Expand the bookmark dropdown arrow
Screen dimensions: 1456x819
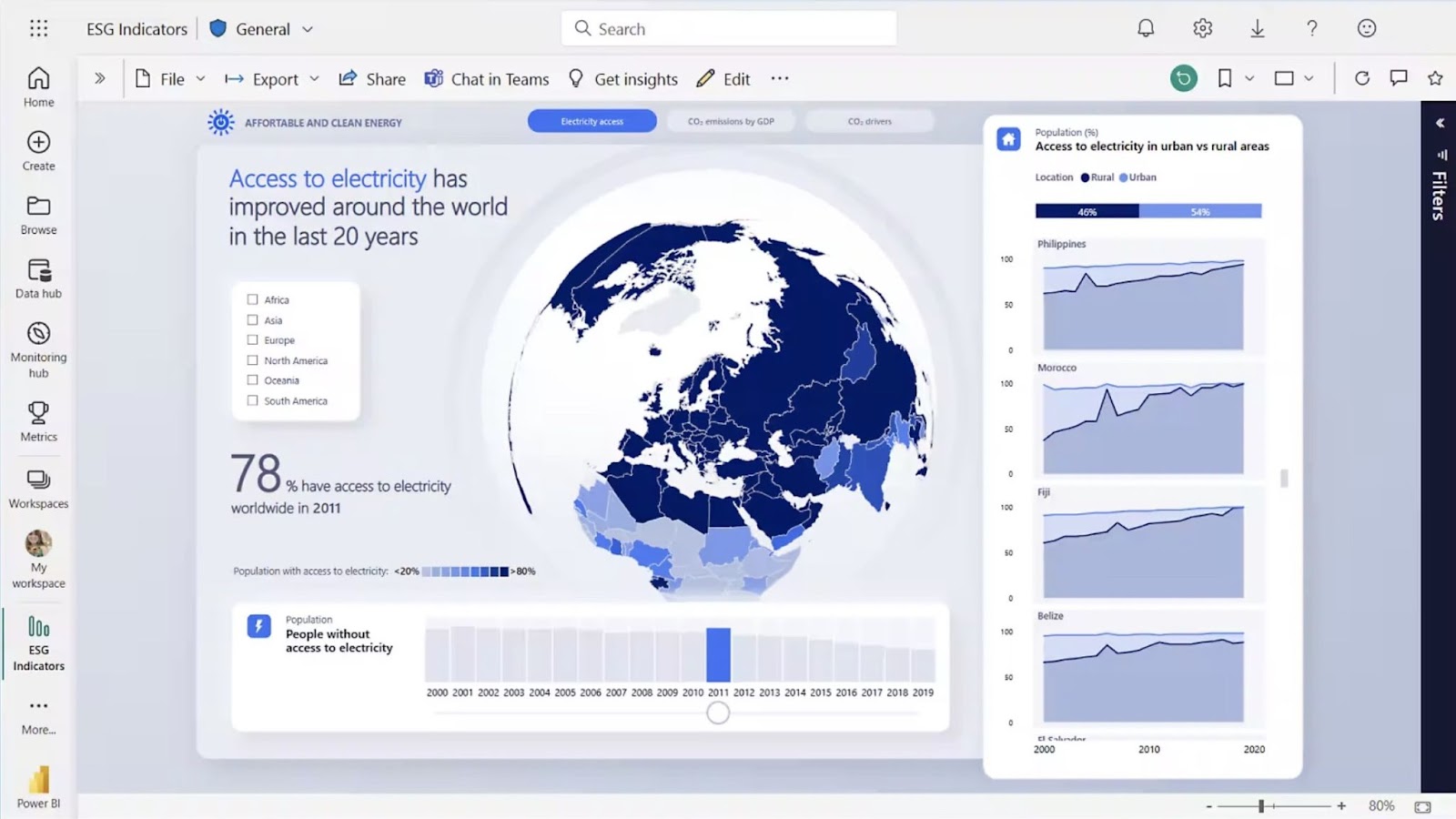point(1249,78)
